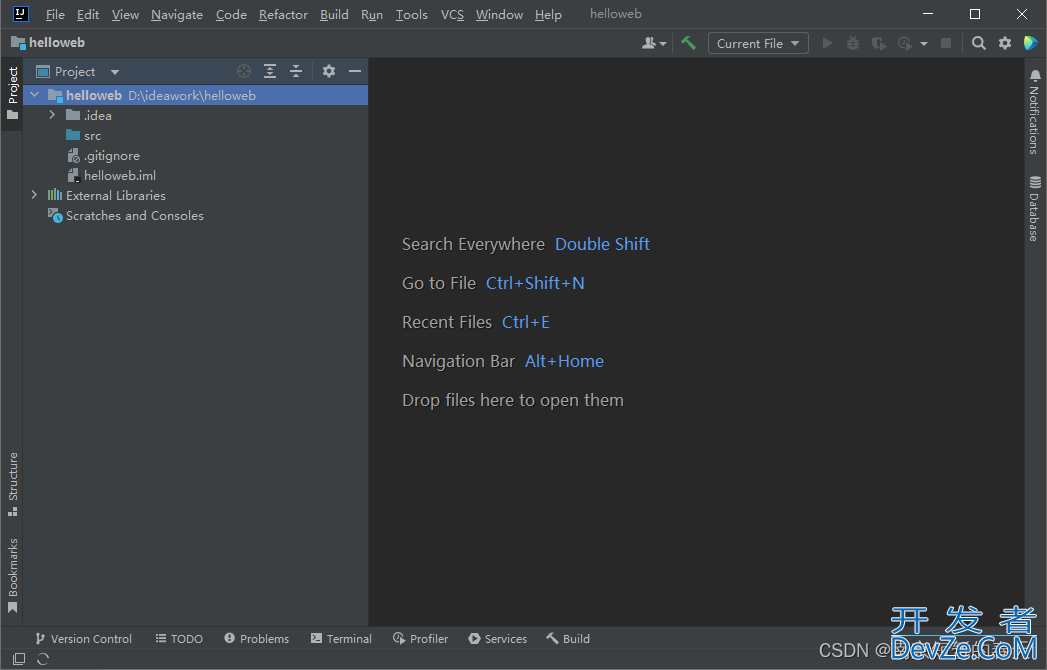Open the View menu

click(x=125, y=15)
